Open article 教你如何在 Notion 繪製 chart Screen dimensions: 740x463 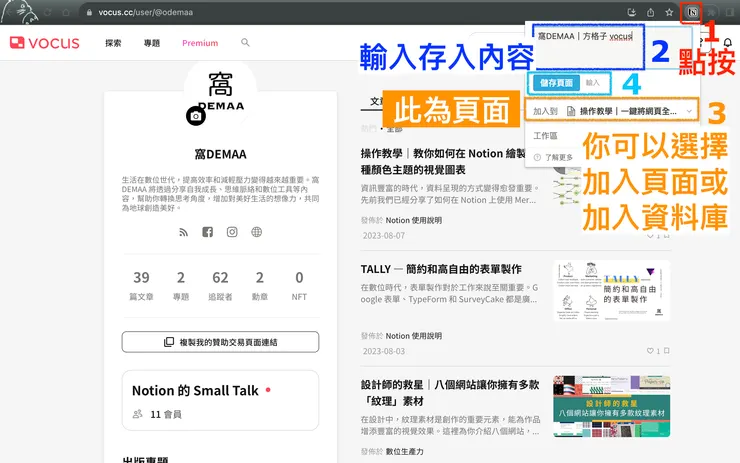click(444, 161)
